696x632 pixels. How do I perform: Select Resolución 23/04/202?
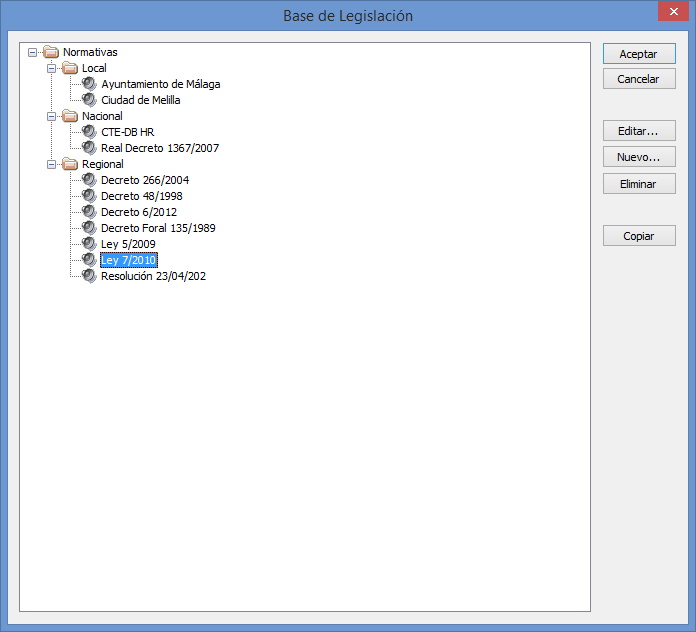pyautogui.click(x=154, y=276)
